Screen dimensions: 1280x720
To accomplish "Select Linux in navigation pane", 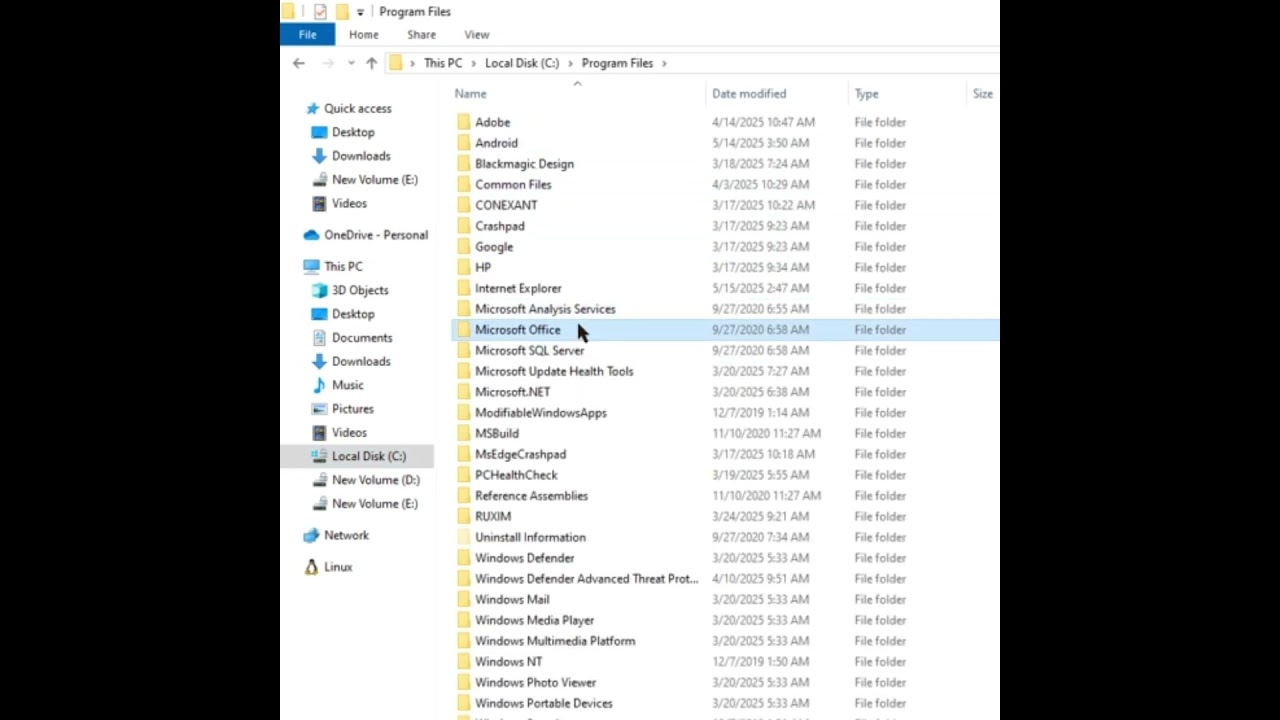I will (x=338, y=567).
